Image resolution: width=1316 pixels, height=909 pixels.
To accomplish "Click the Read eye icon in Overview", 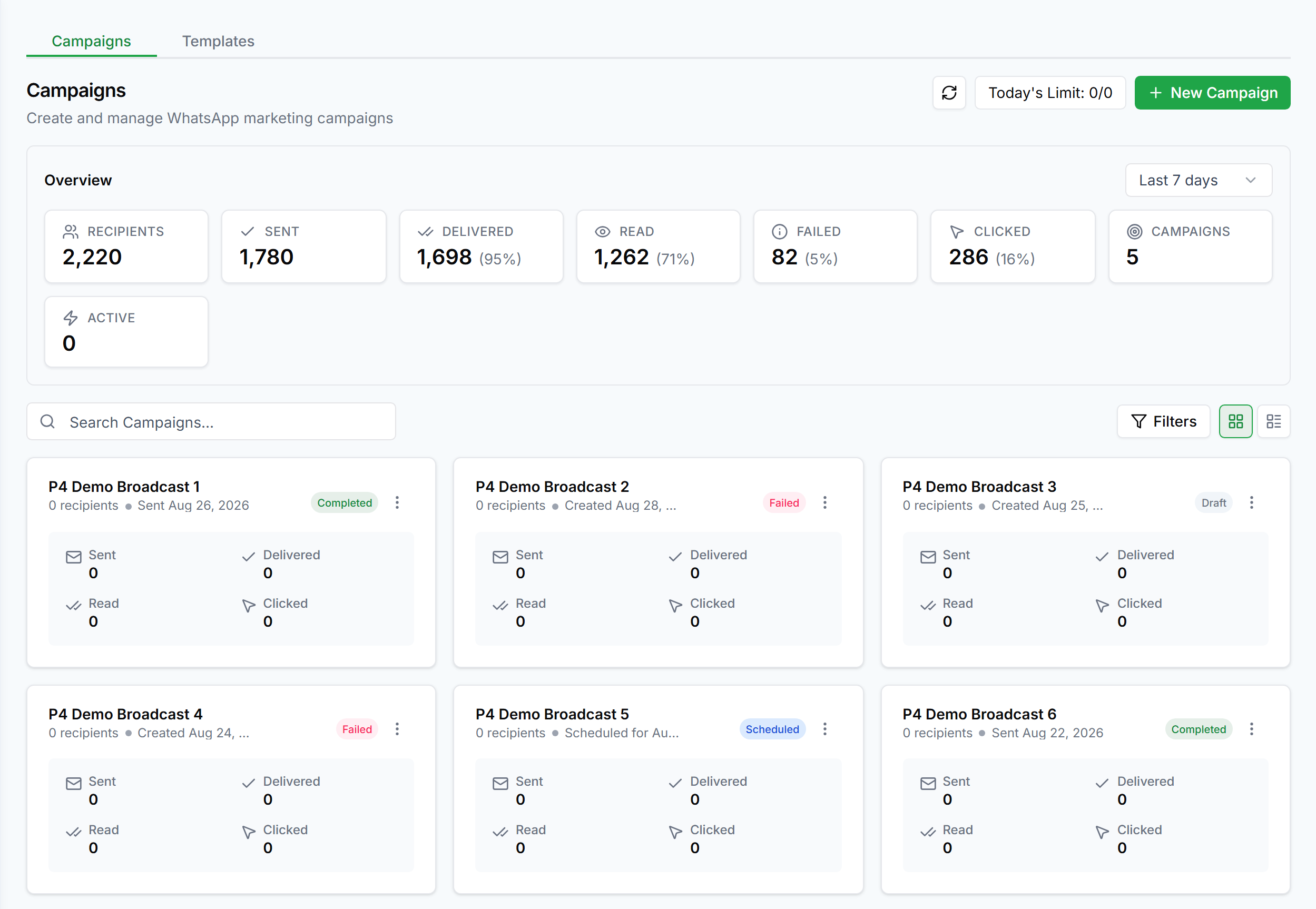I will point(603,231).
